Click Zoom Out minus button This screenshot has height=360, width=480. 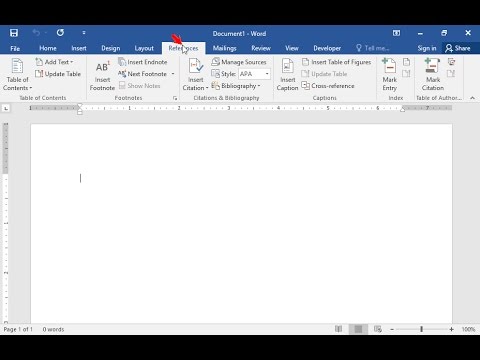pos(392,329)
